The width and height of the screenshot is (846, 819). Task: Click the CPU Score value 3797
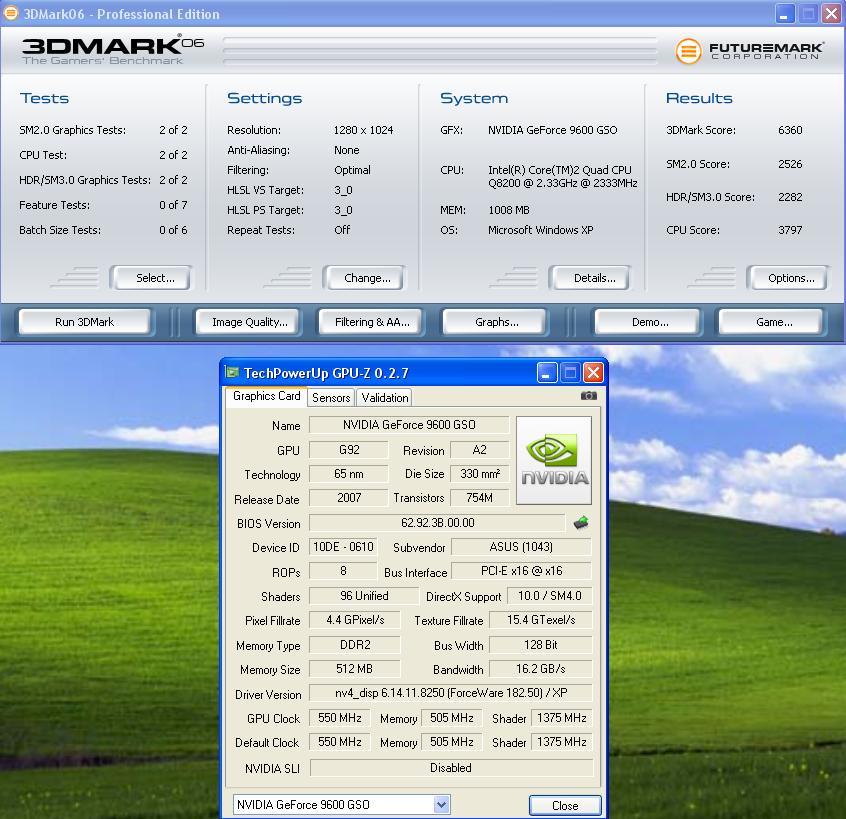click(790, 230)
